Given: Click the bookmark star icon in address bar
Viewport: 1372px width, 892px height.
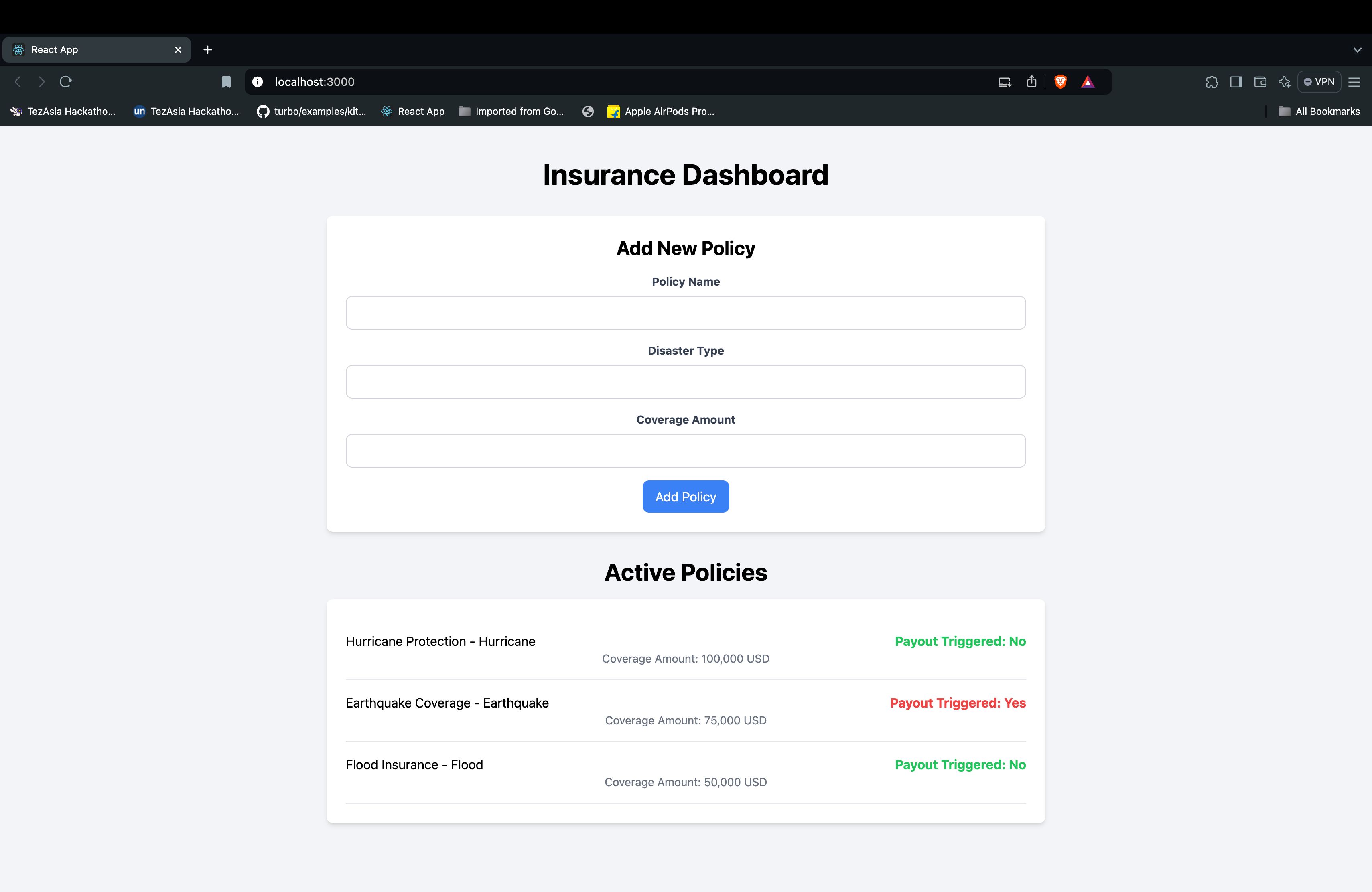Looking at the screenshot, I should pos(225,81).
